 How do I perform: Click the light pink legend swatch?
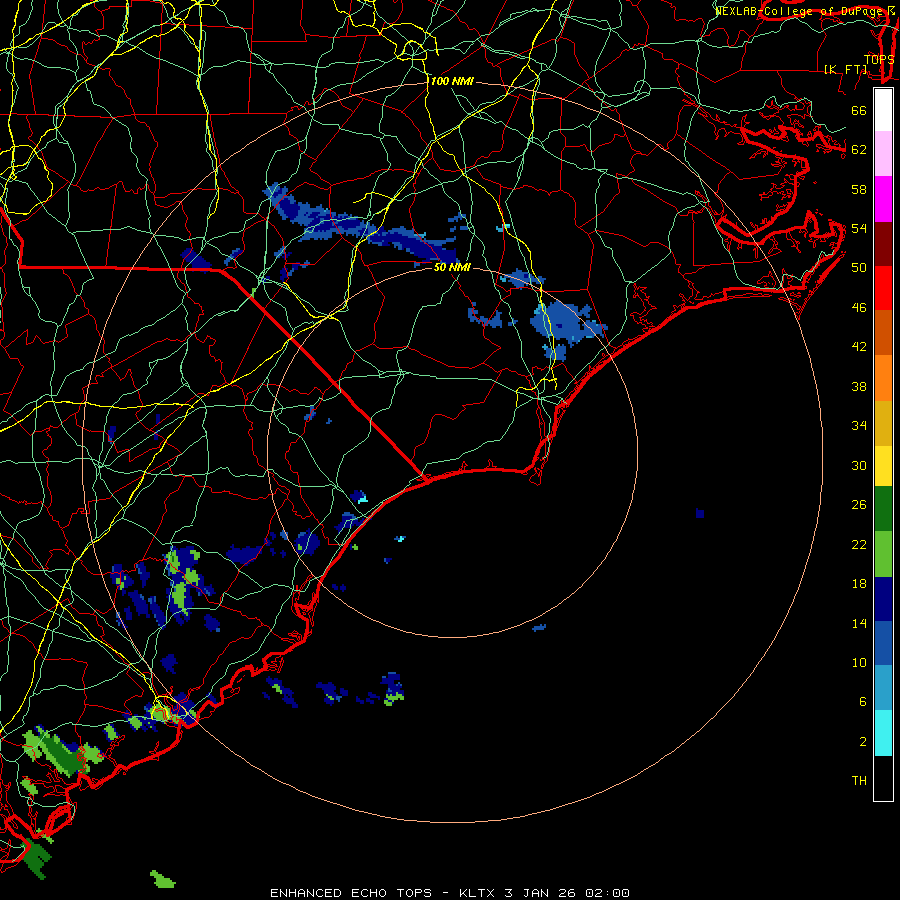click(x=883, y=154)
